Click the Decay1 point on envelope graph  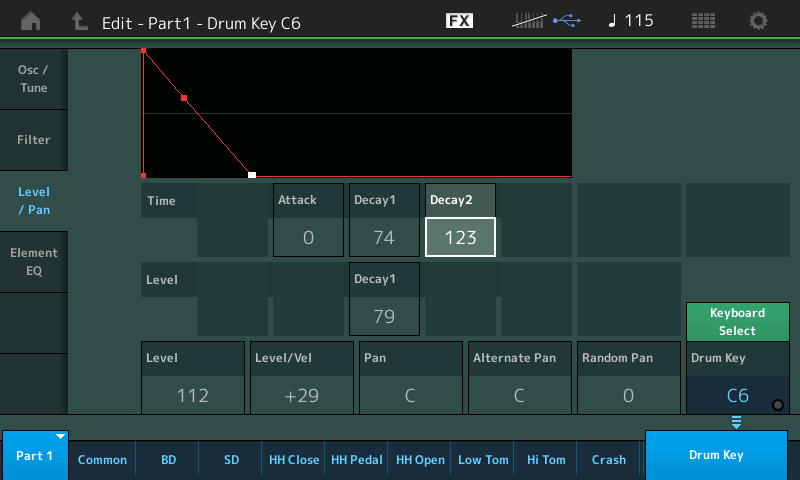click(184, 98)
